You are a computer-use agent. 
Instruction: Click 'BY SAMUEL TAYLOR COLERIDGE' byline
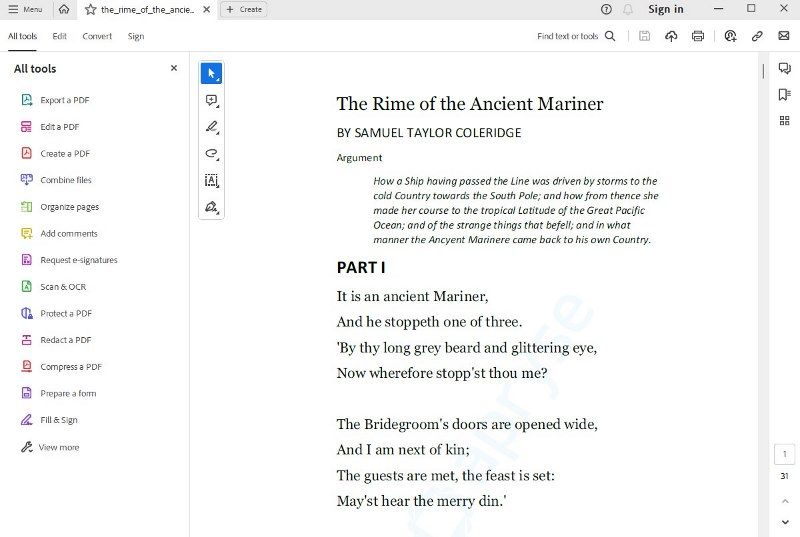click(x=429, y=133)
